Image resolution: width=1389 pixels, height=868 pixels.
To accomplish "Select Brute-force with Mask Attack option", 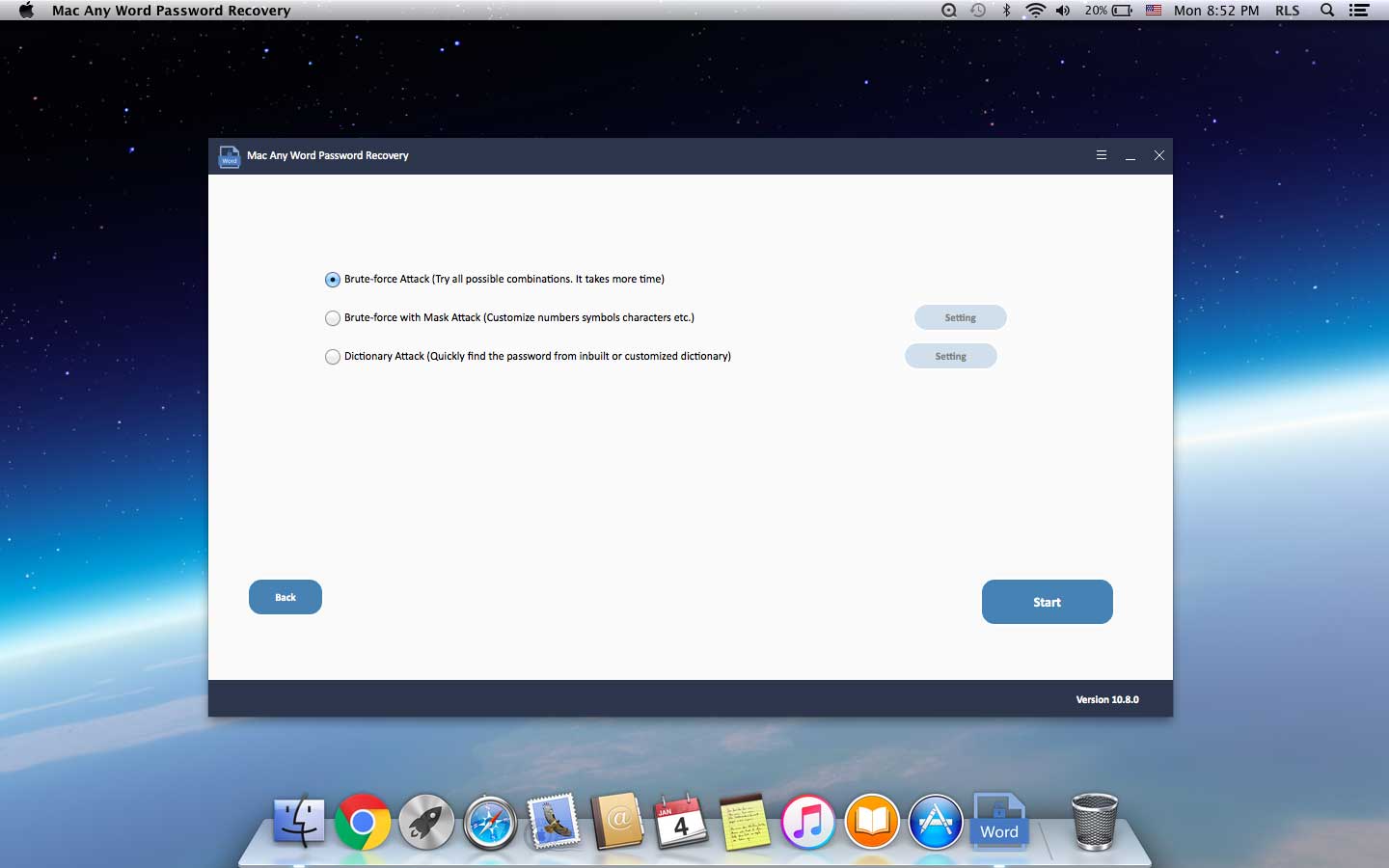I will tap(333, 318).
